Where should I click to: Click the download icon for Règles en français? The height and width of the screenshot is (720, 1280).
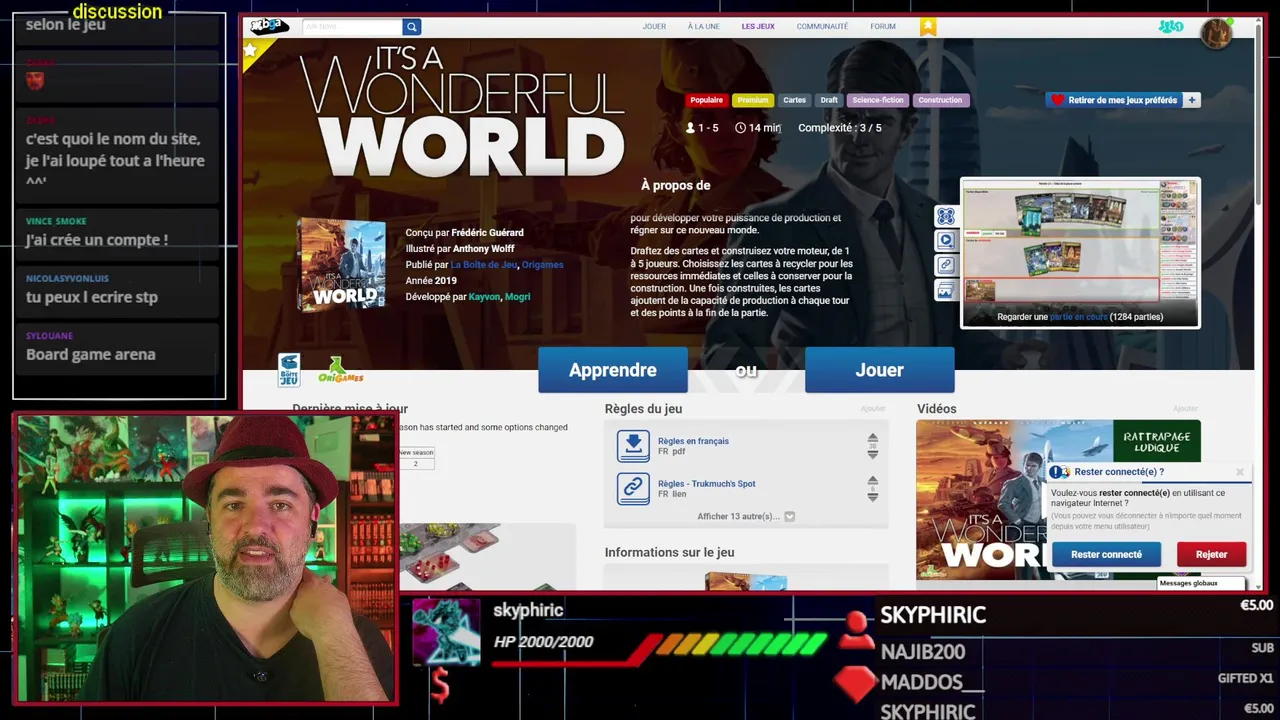point(633,445)
